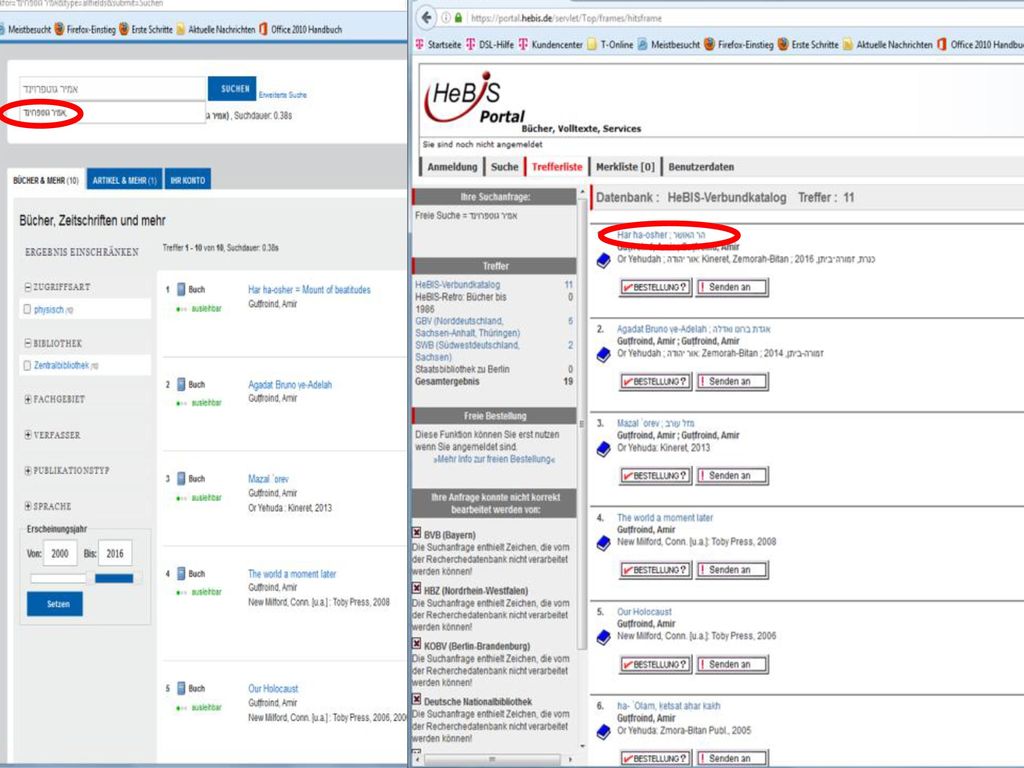
Task: Expand the PUBLIKATIONSTYP filter section
Action: (x=28, y=470)
